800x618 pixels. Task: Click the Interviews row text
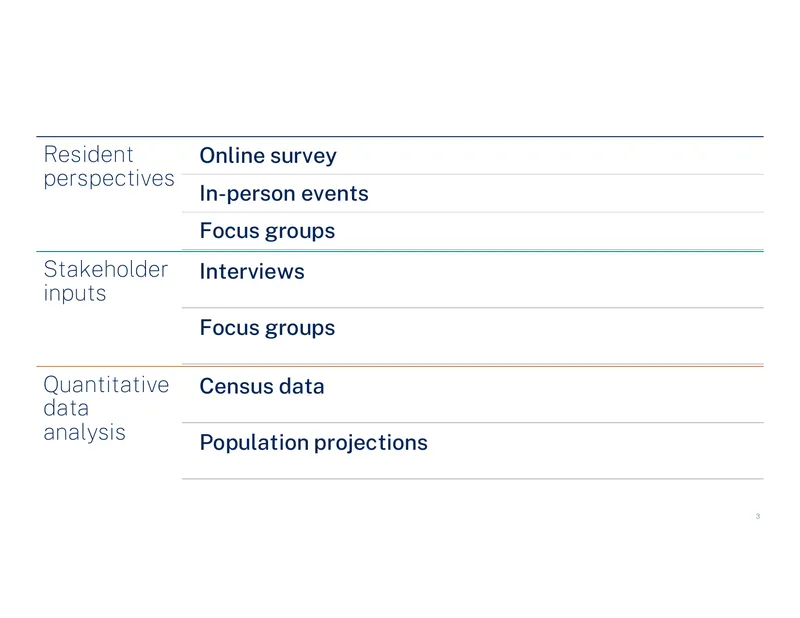(x=252, y=271)
